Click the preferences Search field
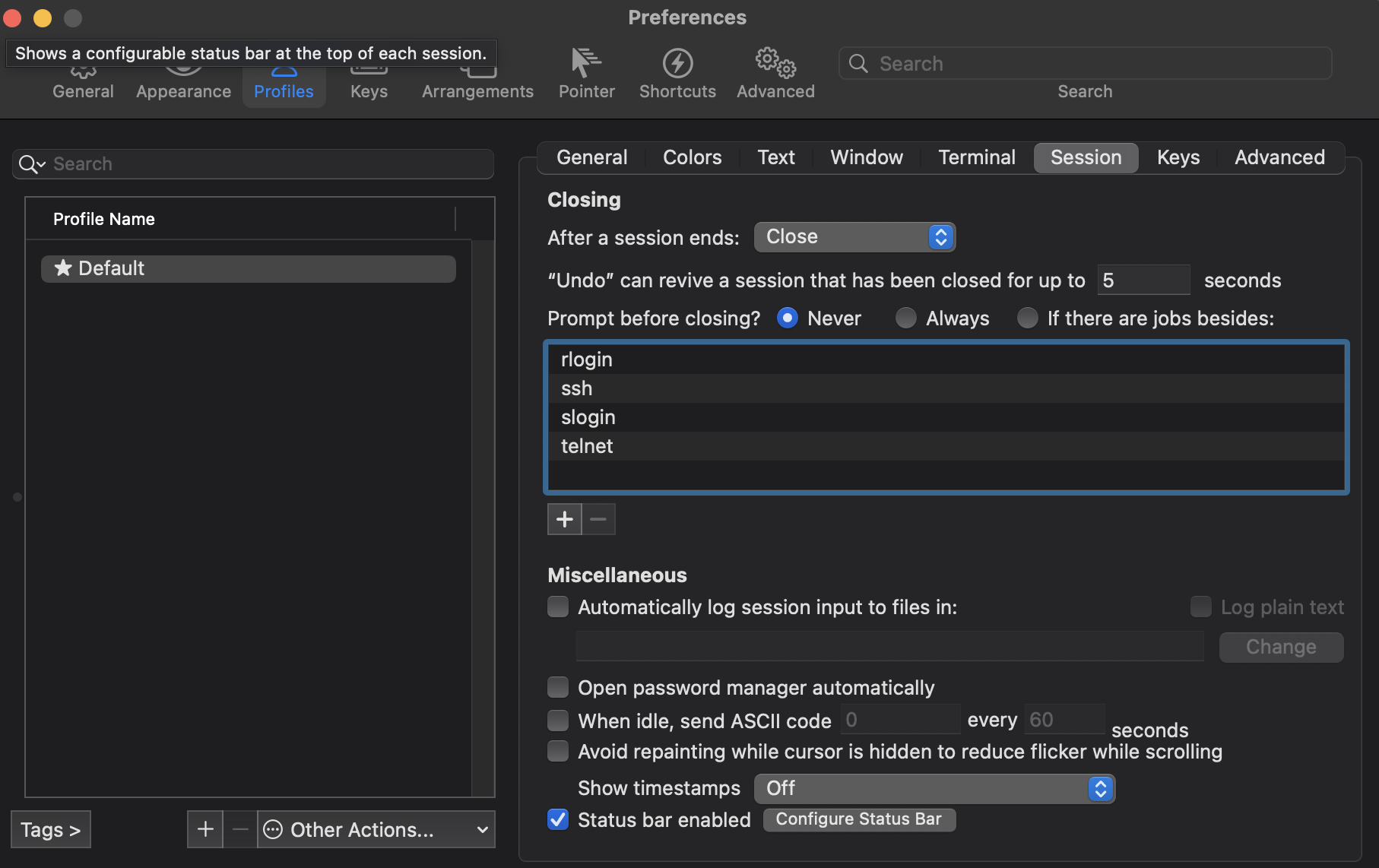The width and height of the screenshot is (1379, 868). (1085, 63)
